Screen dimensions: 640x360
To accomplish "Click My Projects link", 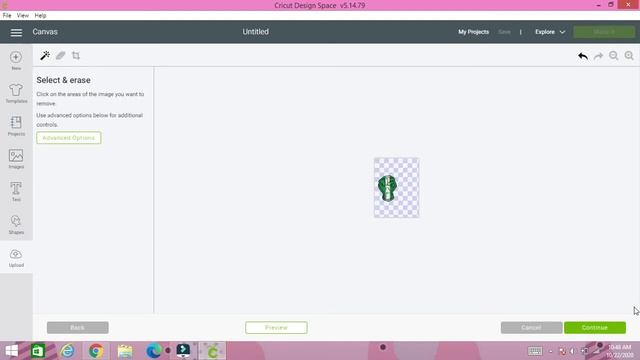I will point(473,32).
